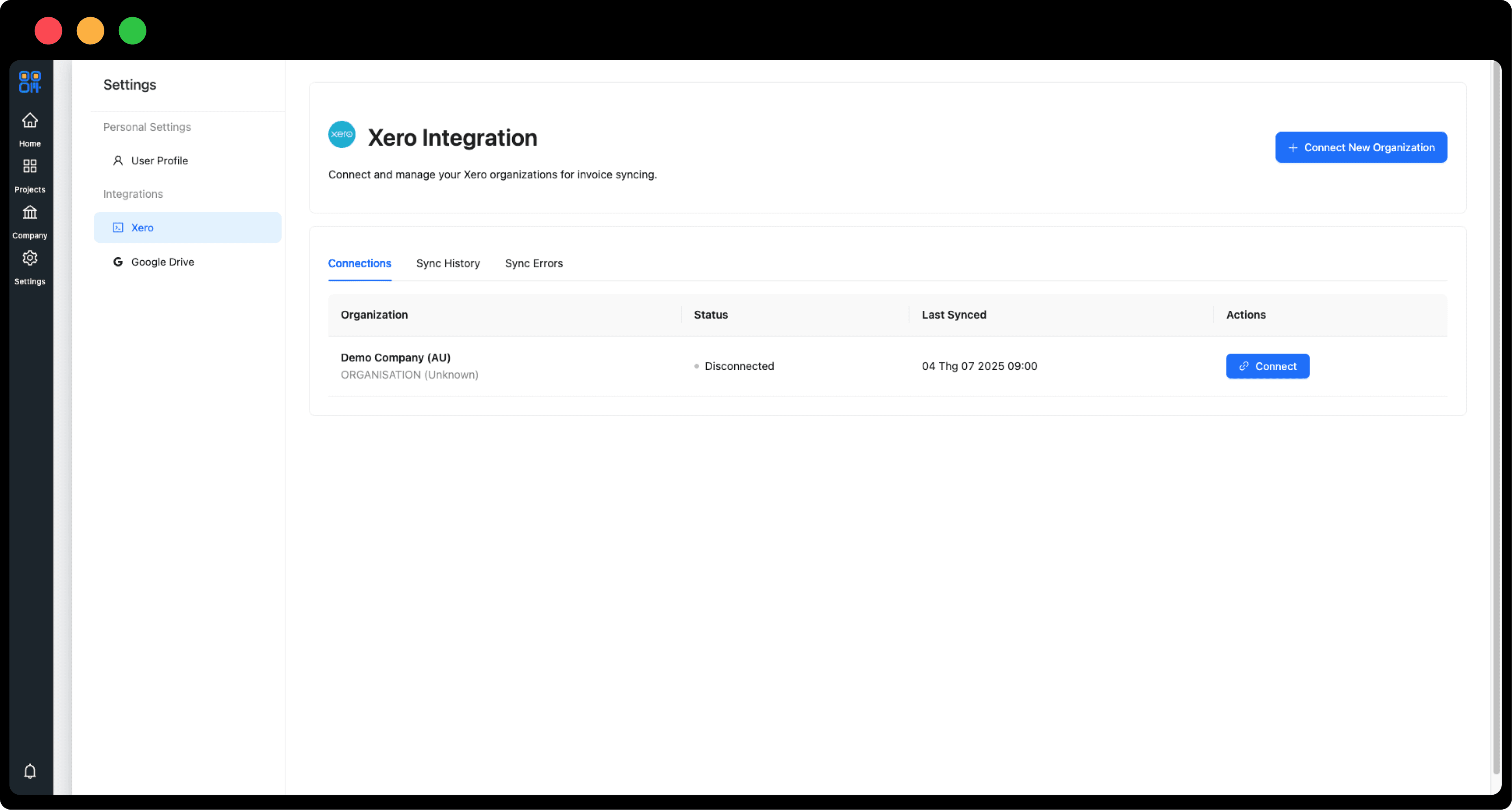Maximize the window with the green button
The height and width of the screenshot is (810, 1512).
click(133, 31)
